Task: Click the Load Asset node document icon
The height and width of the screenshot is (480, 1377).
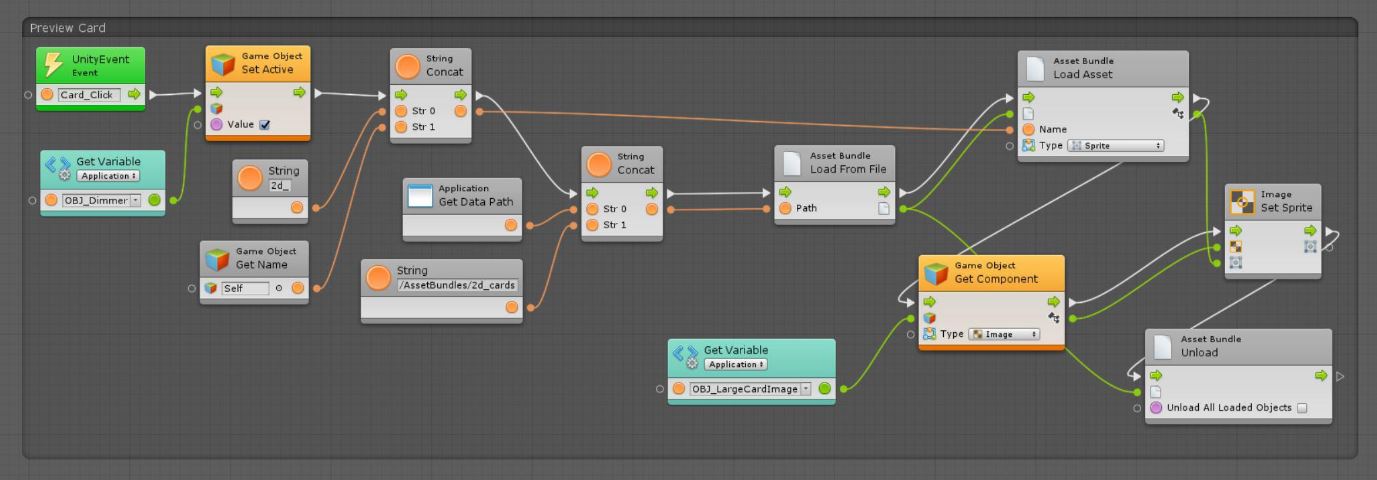Action: point(1035,68)
